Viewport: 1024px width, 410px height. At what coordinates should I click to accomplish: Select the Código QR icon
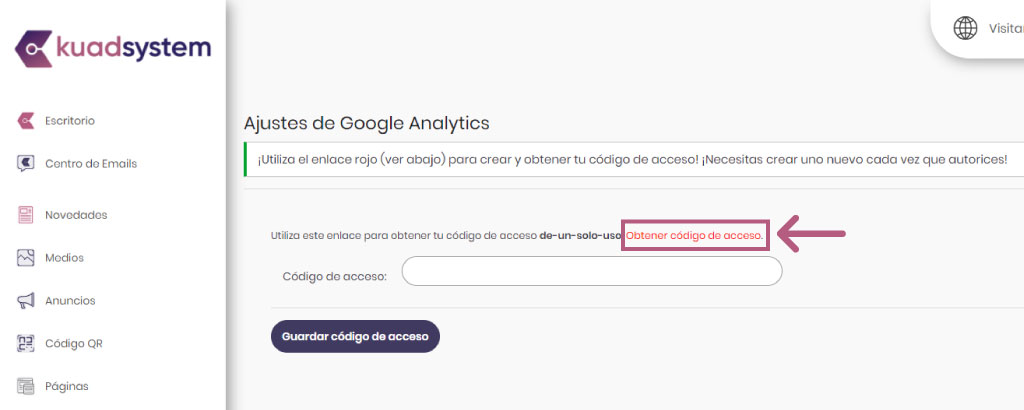coord(25,343)
